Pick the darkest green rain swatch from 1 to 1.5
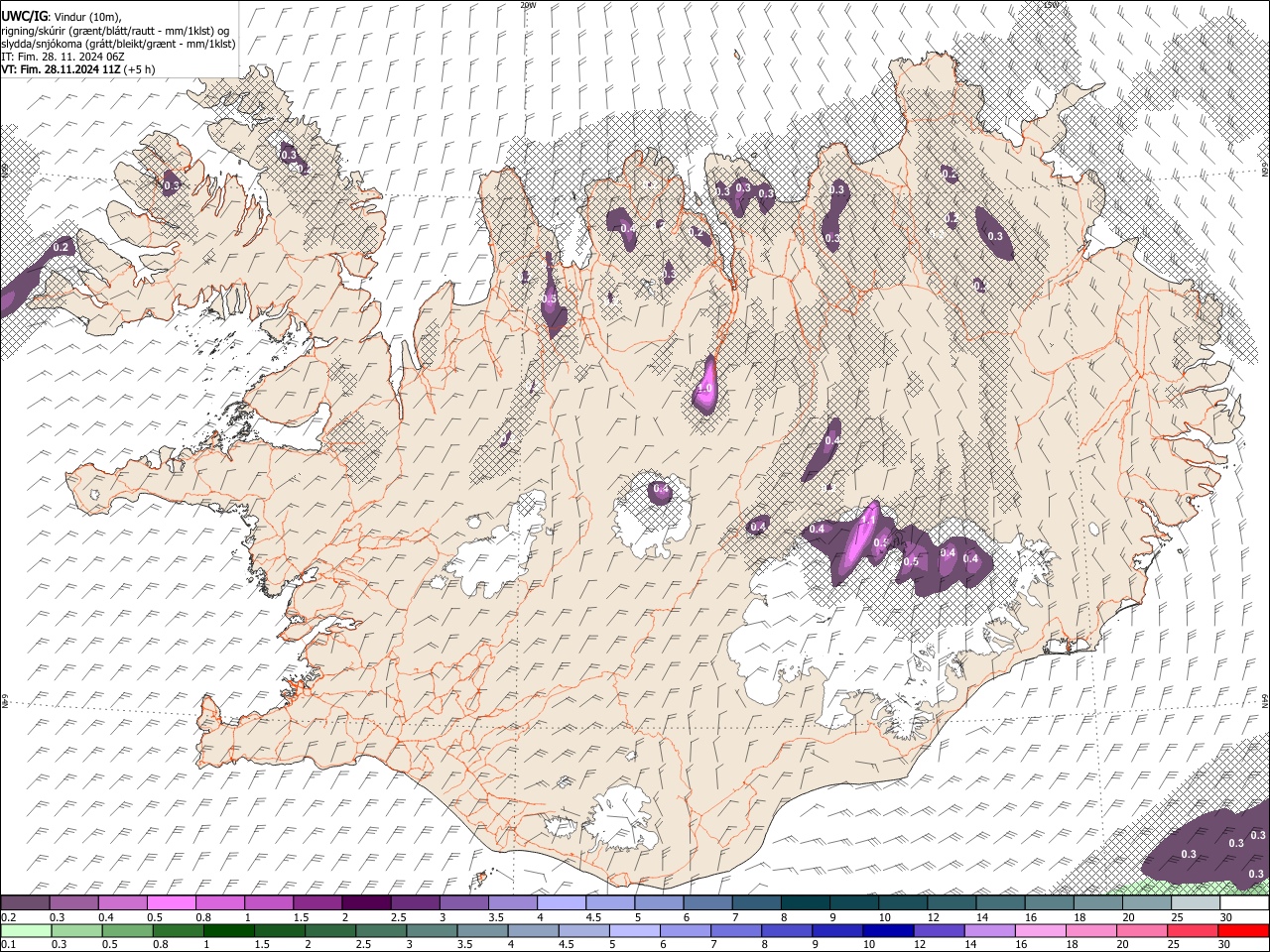 [x=228, y=930]
